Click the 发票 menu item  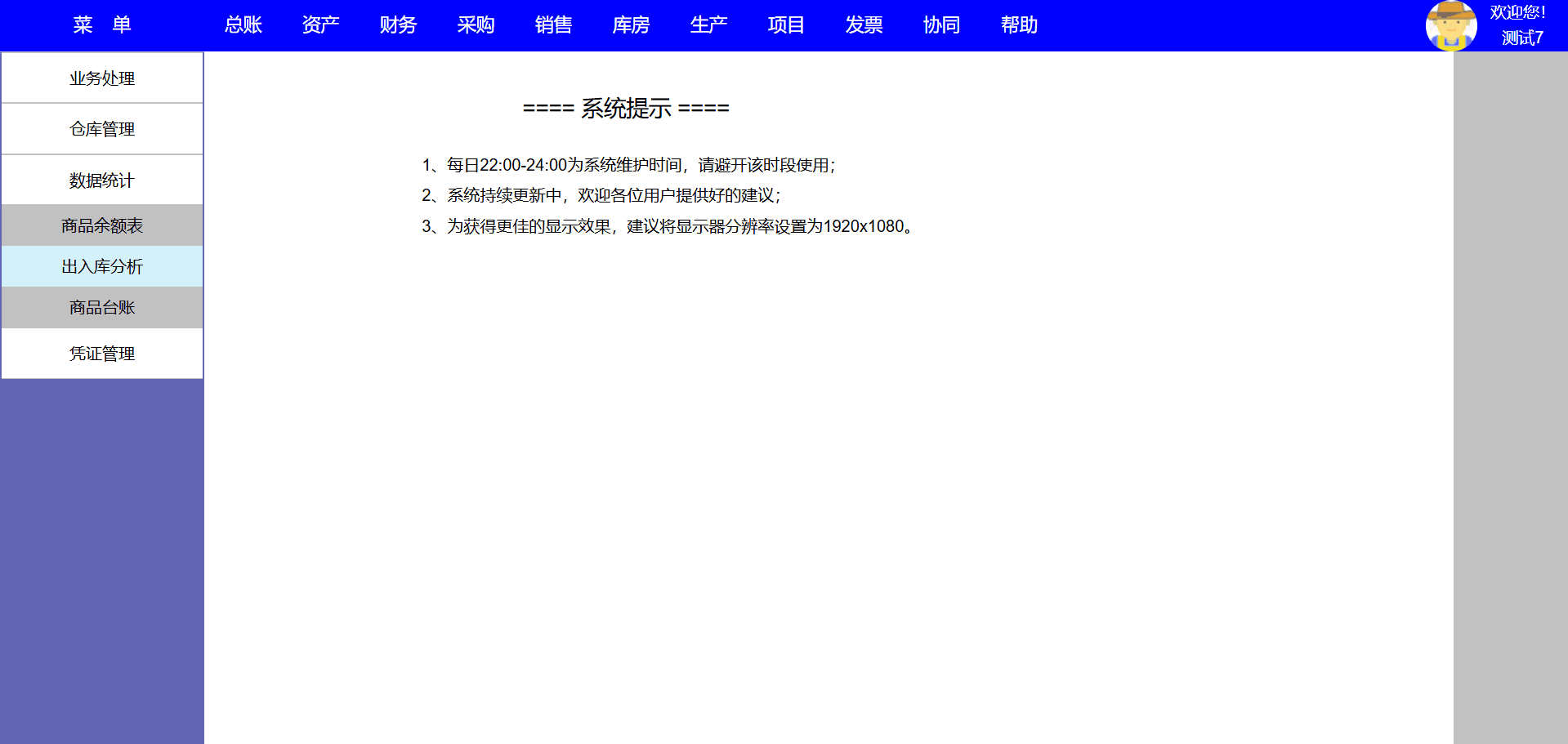864,25
